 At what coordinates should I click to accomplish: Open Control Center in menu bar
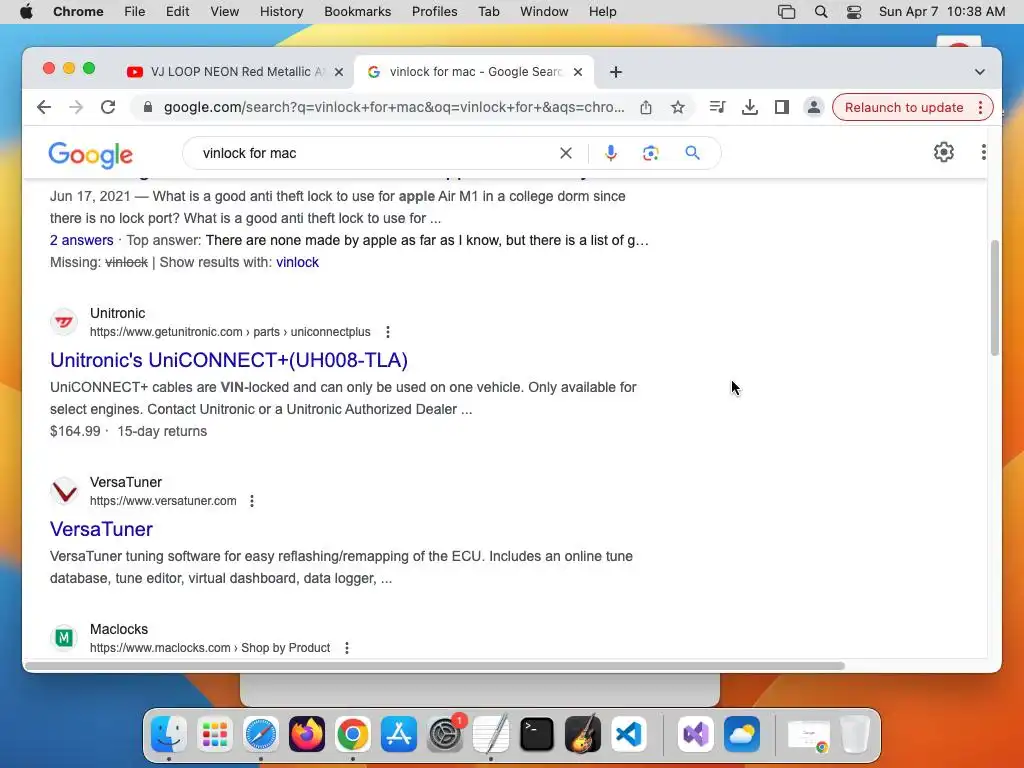coord(854,12)
